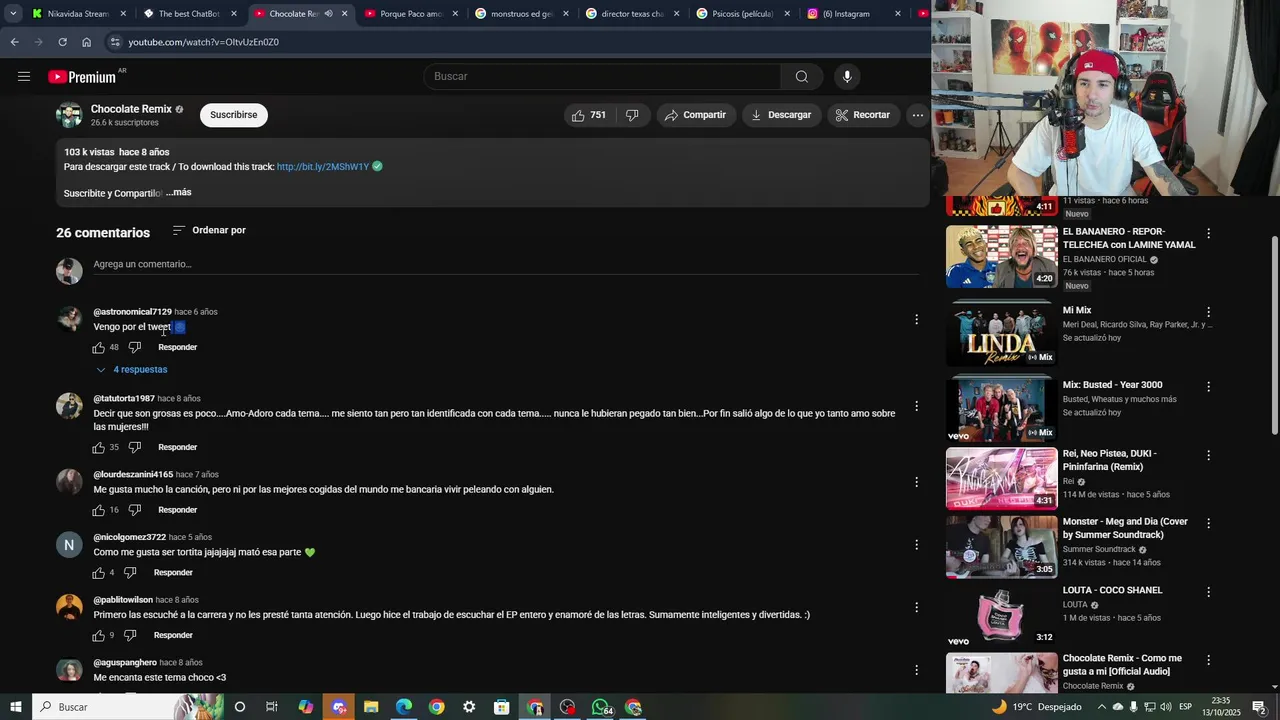Open options menu for @tatutorta1987 comment

point(916,406)
